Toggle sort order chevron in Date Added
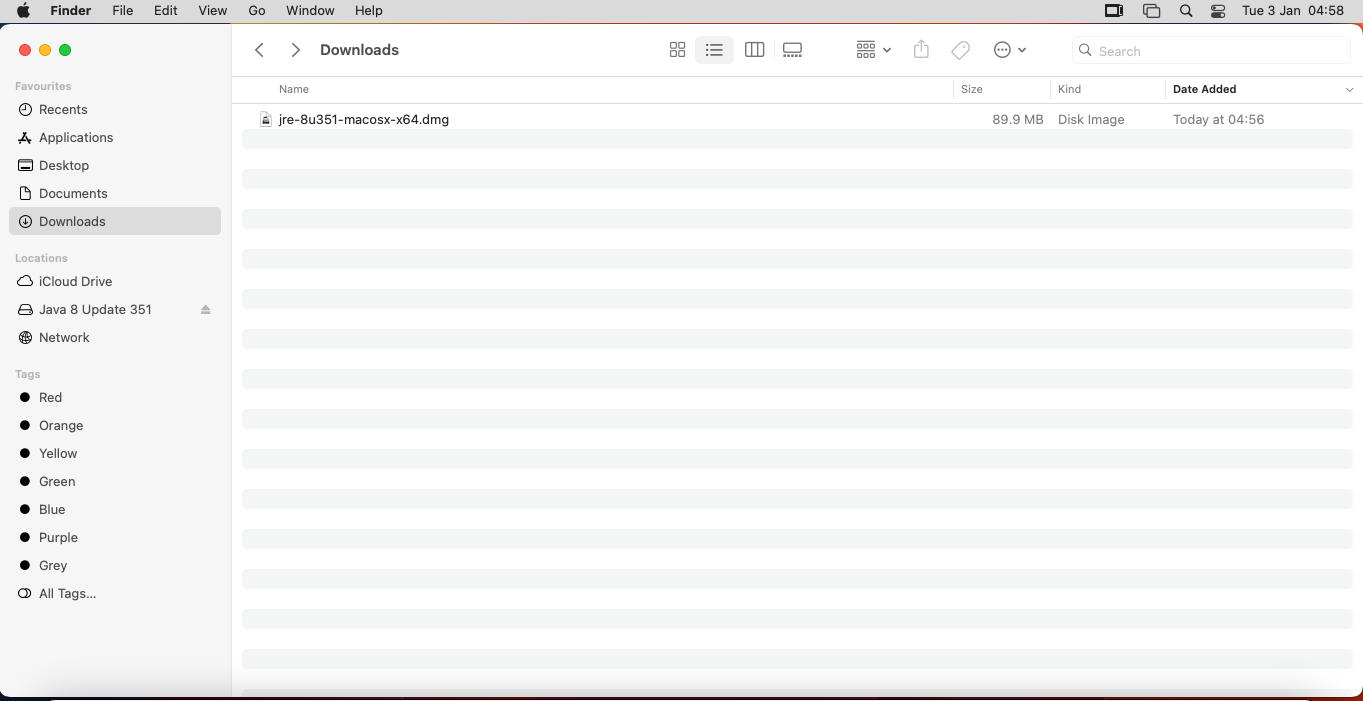Screen dimensions: 1363x701 1349,90
